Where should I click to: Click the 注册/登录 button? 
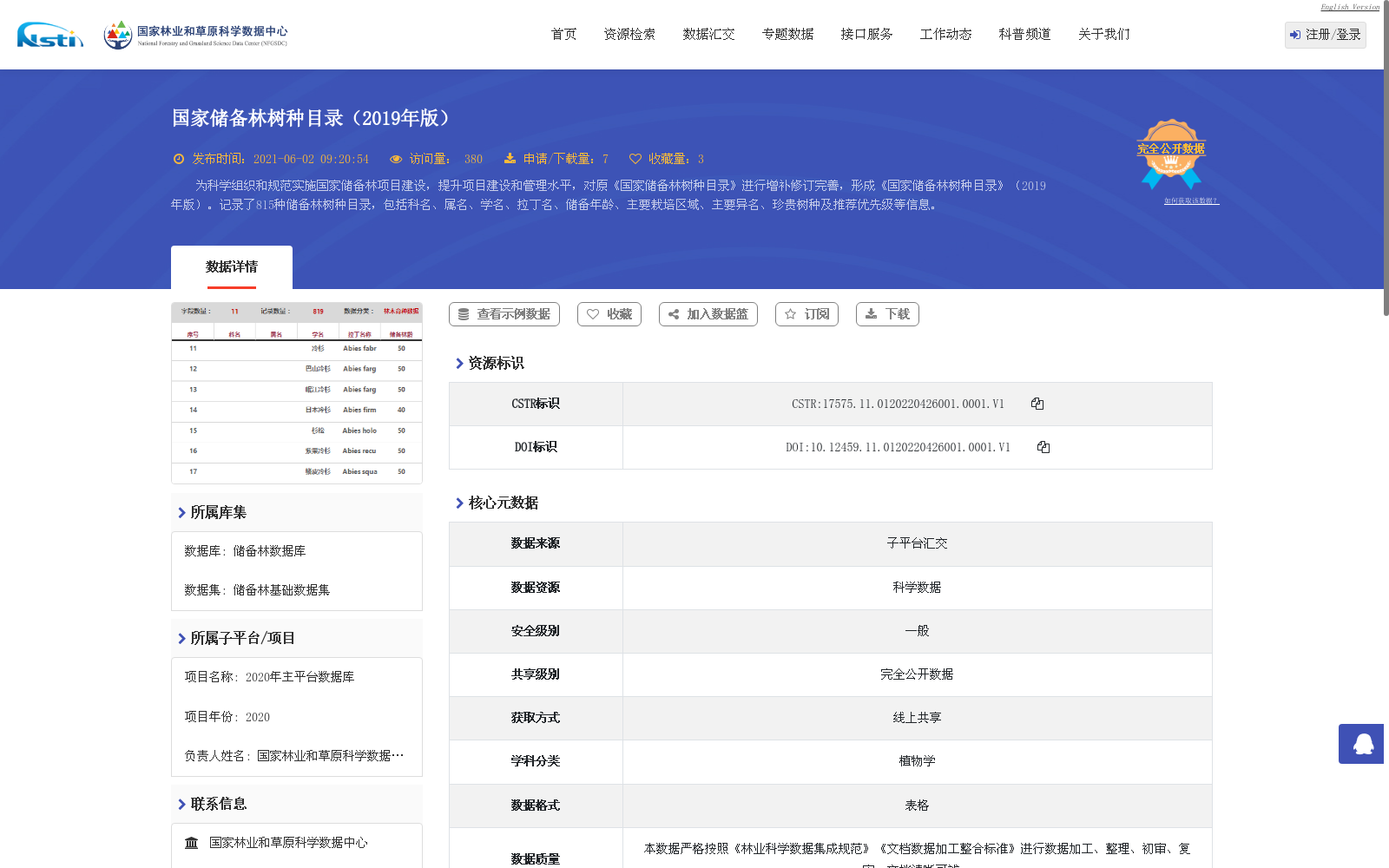(1326, 35)
